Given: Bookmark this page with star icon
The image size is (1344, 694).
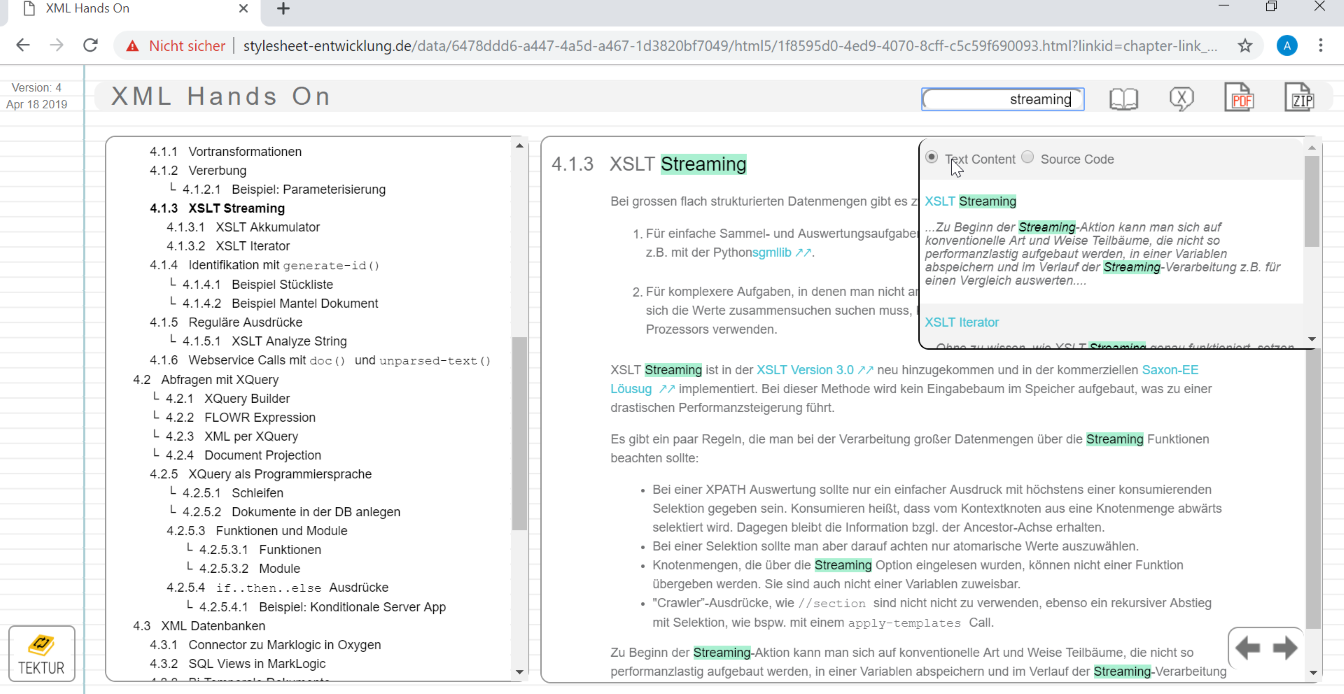Looking at the screenshot, I should tap(1245, 45).
